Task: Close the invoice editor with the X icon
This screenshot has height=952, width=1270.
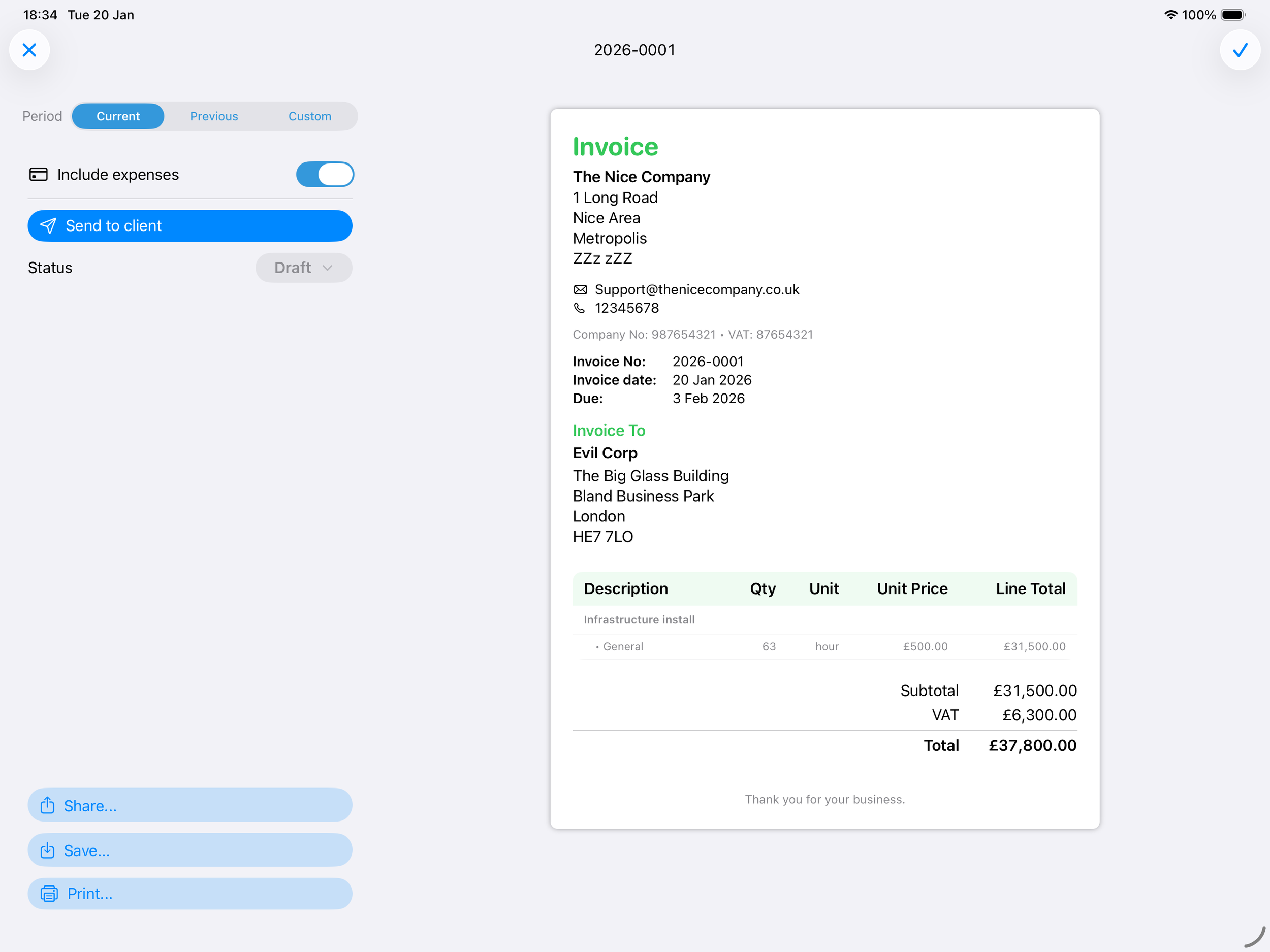Action: click(29, 50)
